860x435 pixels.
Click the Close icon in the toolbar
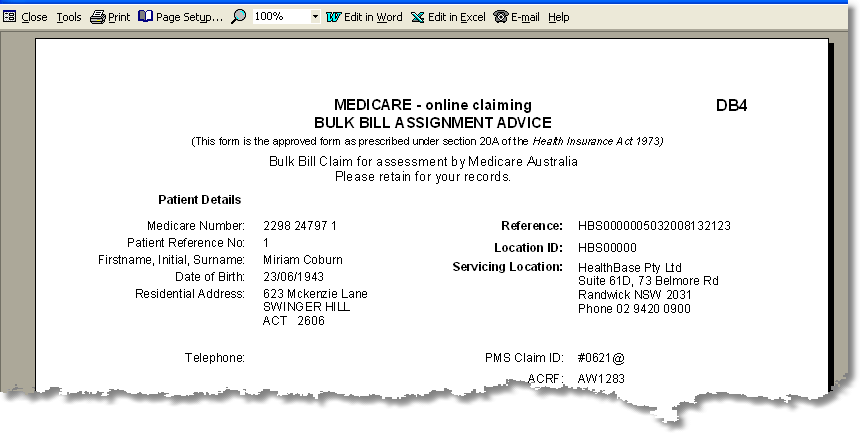[10, 17]
